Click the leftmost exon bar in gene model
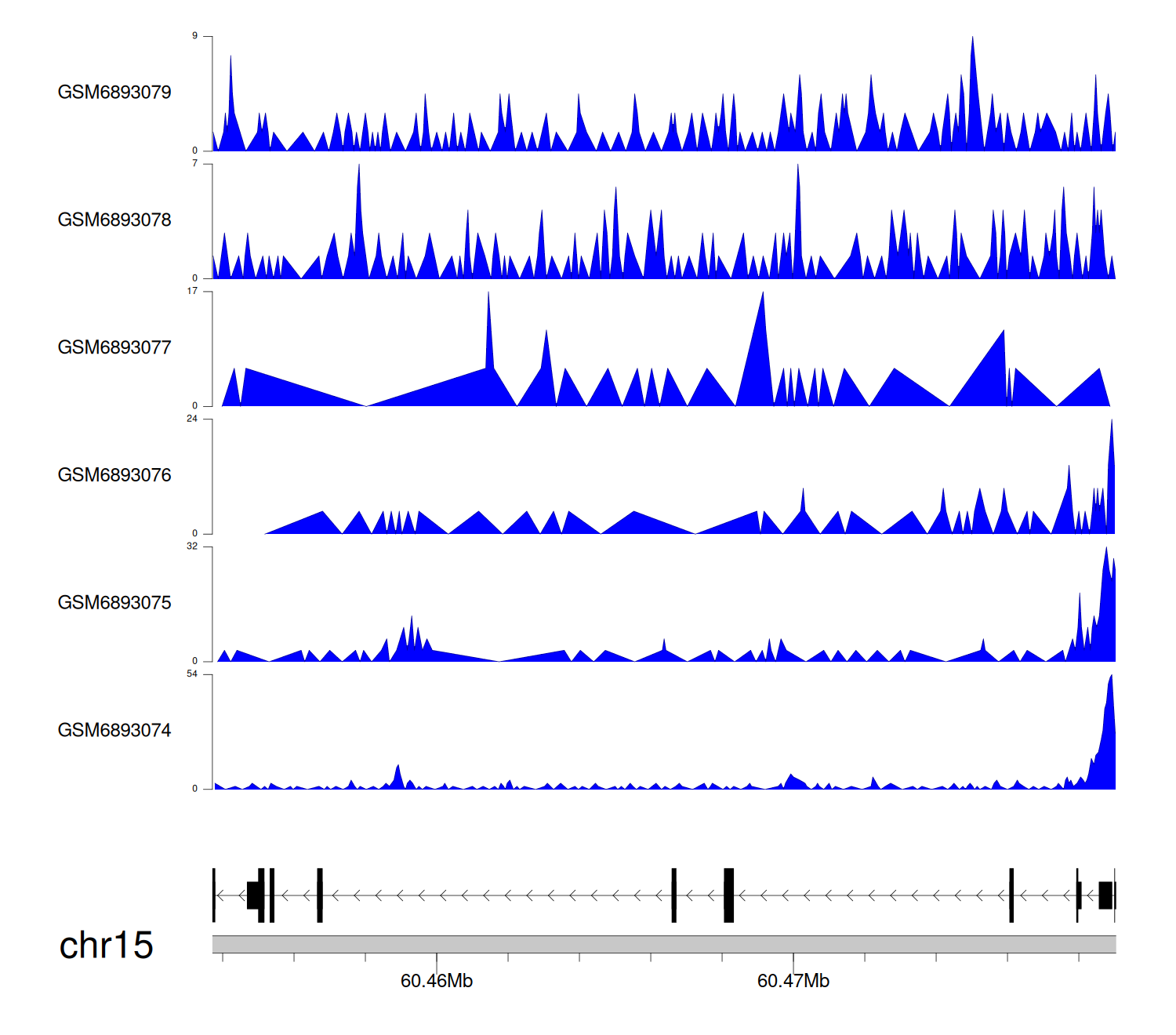The height and width of the screenshot is (1035, 1176). 214,895
